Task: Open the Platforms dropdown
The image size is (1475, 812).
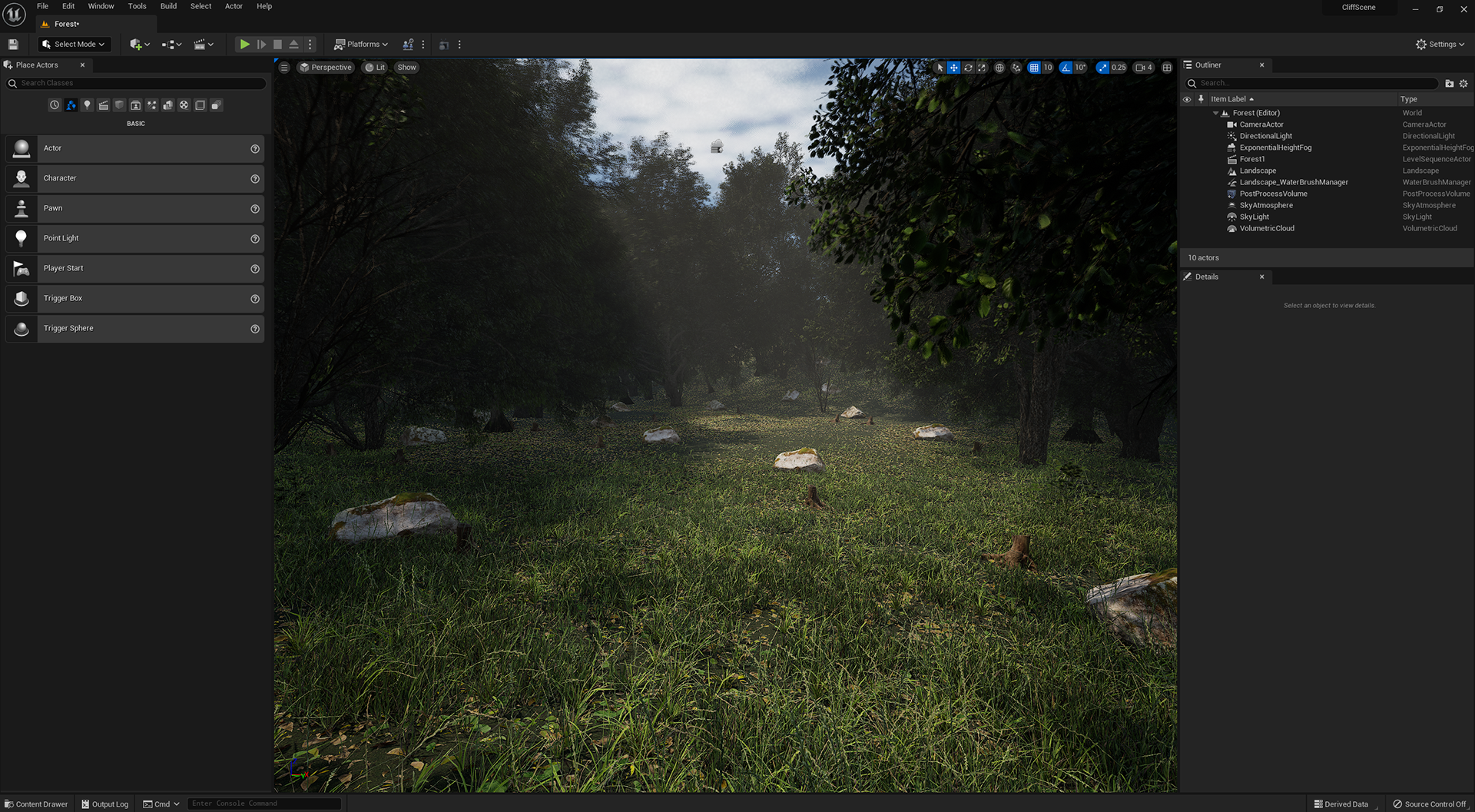Action: 361,45
